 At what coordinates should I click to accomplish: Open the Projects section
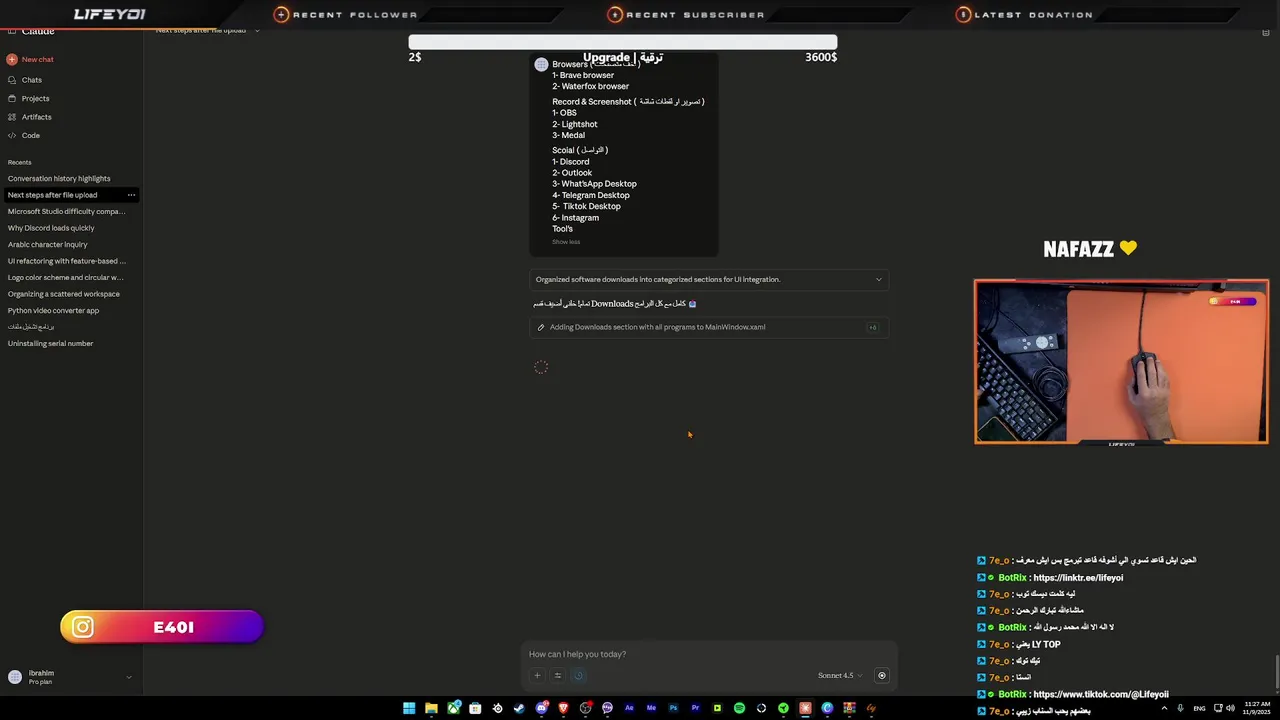point(28,98)
